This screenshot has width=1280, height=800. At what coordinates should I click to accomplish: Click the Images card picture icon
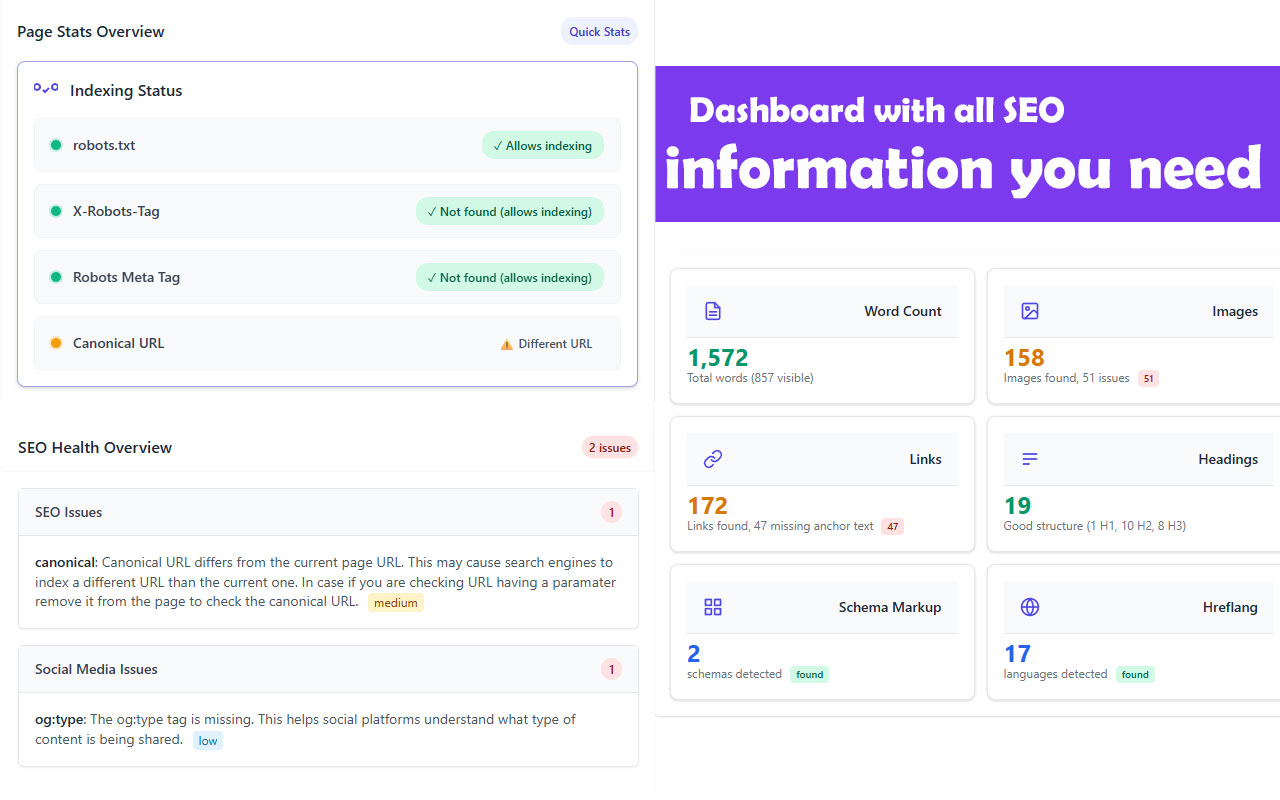point(1030,311)
